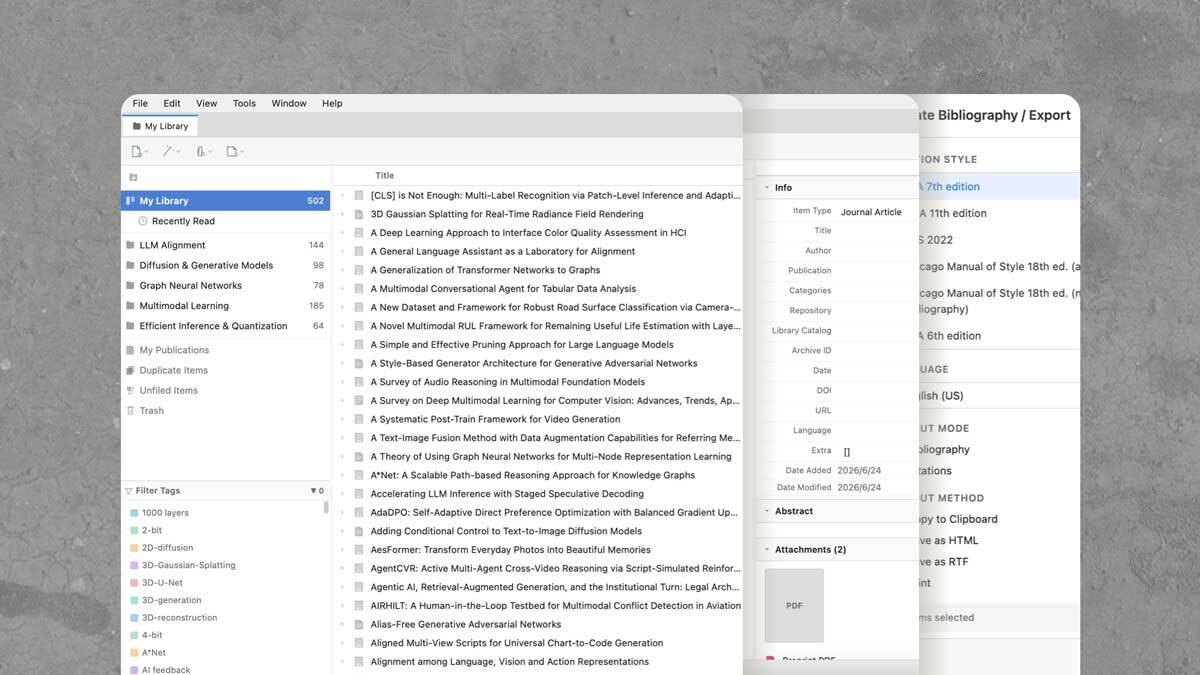Collapse the Info section in item pane
The width and height of the screenshot is (1200, 675).
767,187
